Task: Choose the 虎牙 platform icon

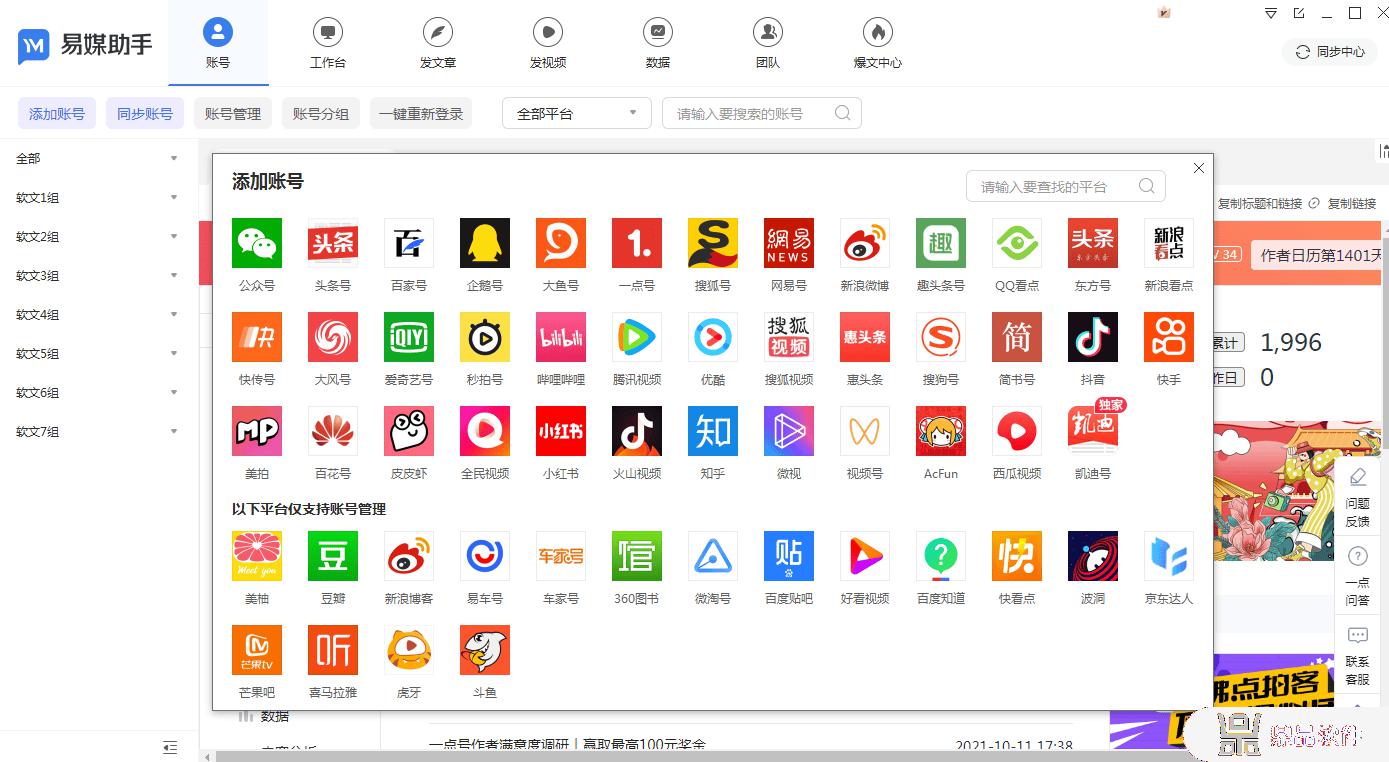Action: click(x=409, y=650)
